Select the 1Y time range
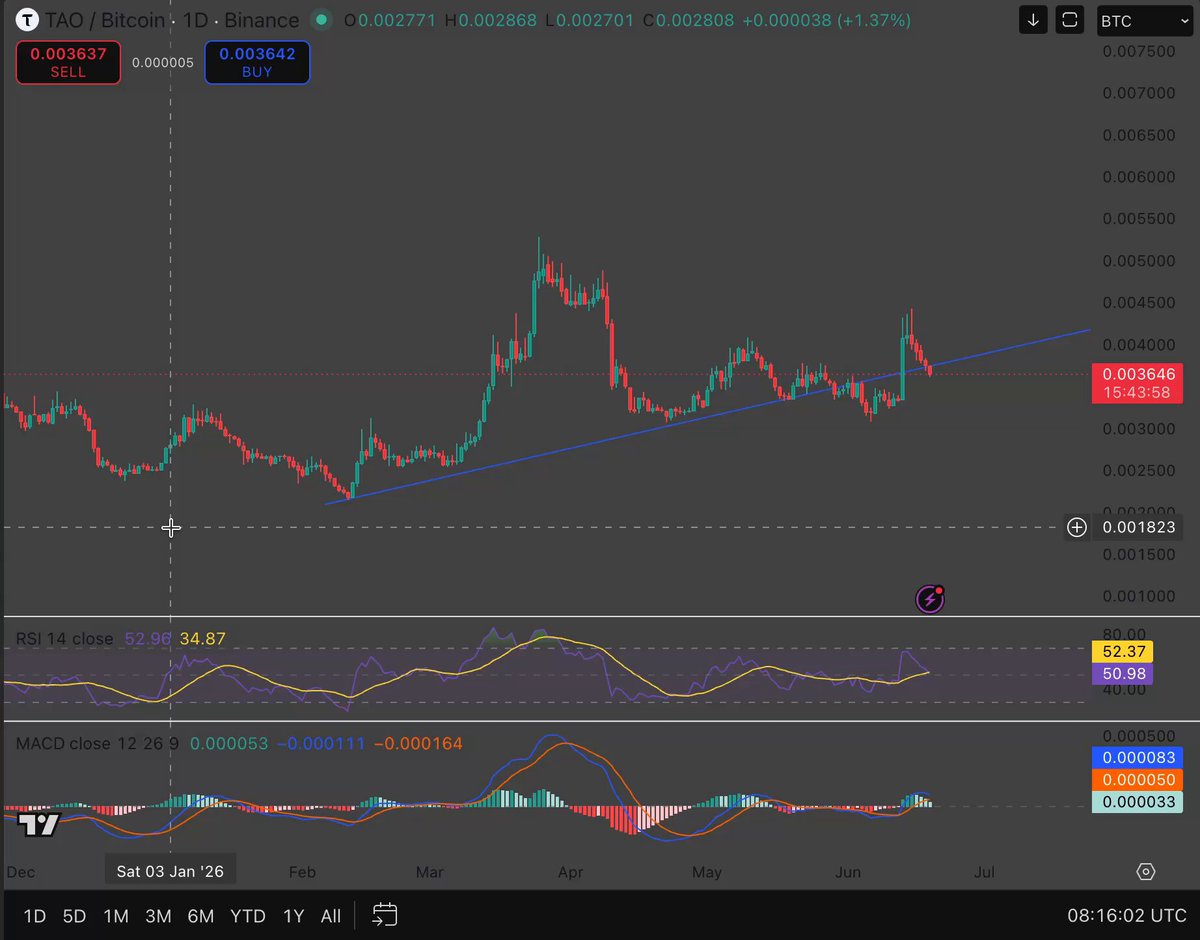 click(293, 916)
